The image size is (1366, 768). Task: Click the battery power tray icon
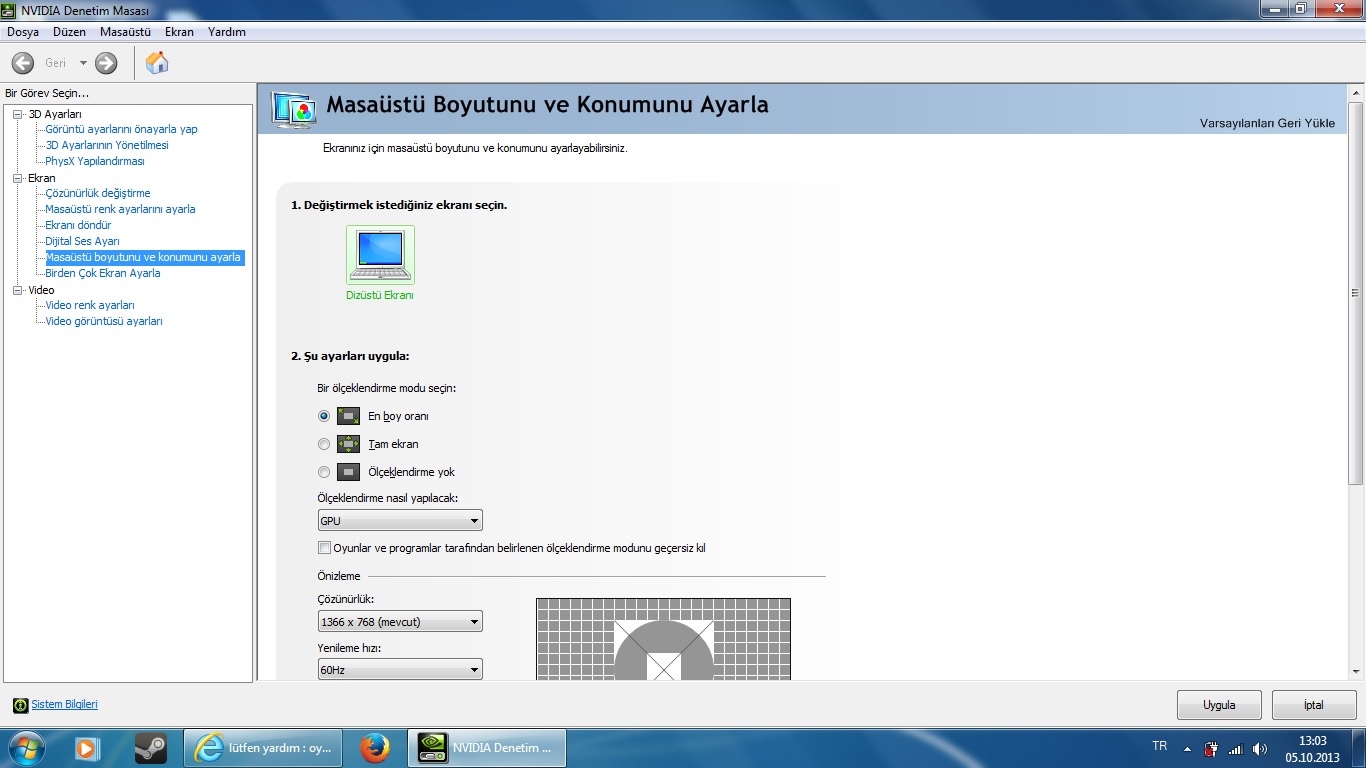click(x=1211, y=748)
